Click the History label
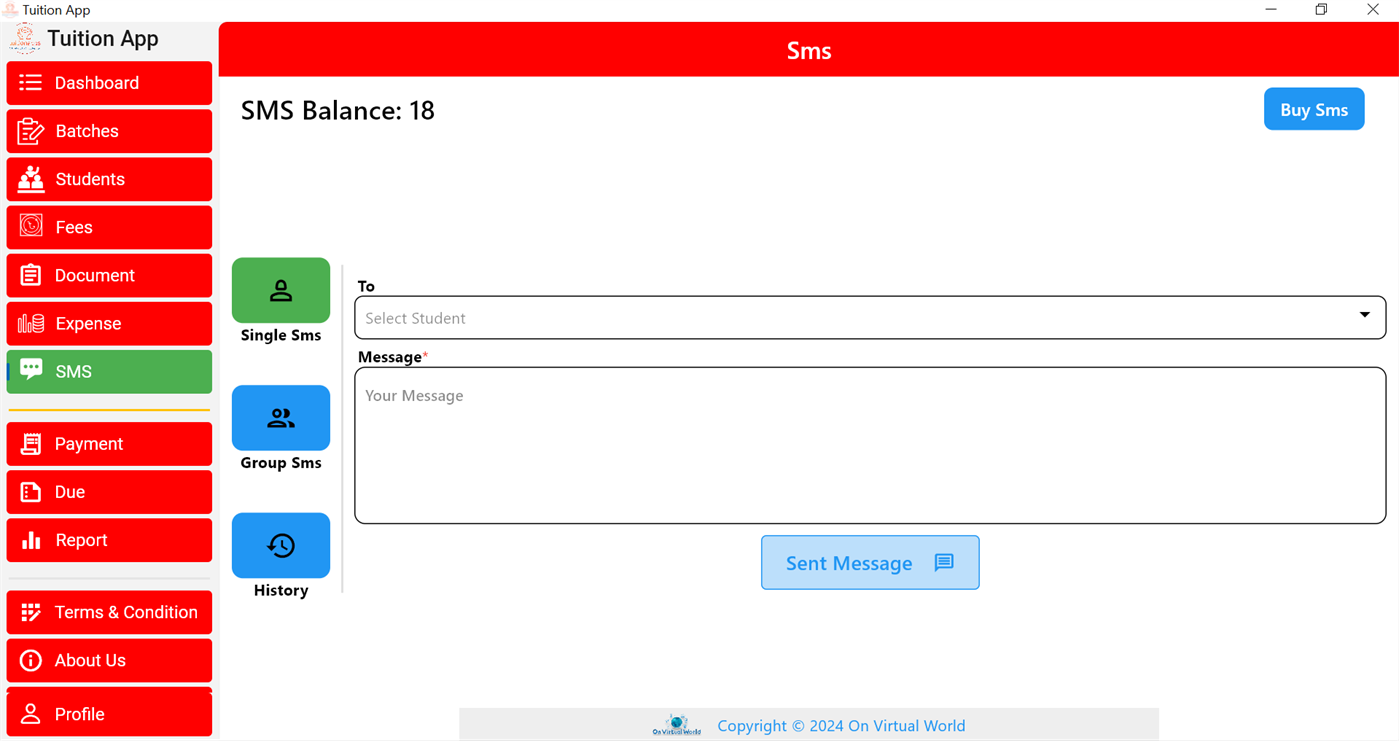This screenshot has height=741, width=1399. [281, 590]
